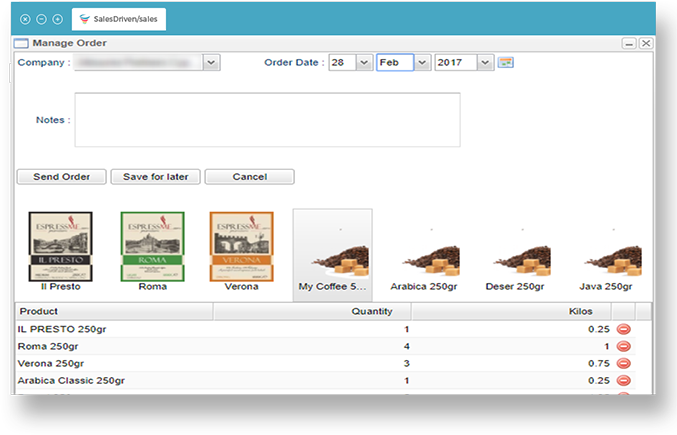Click the browser minimize circle button
This screenshot has width=677, height=435.
41,19
